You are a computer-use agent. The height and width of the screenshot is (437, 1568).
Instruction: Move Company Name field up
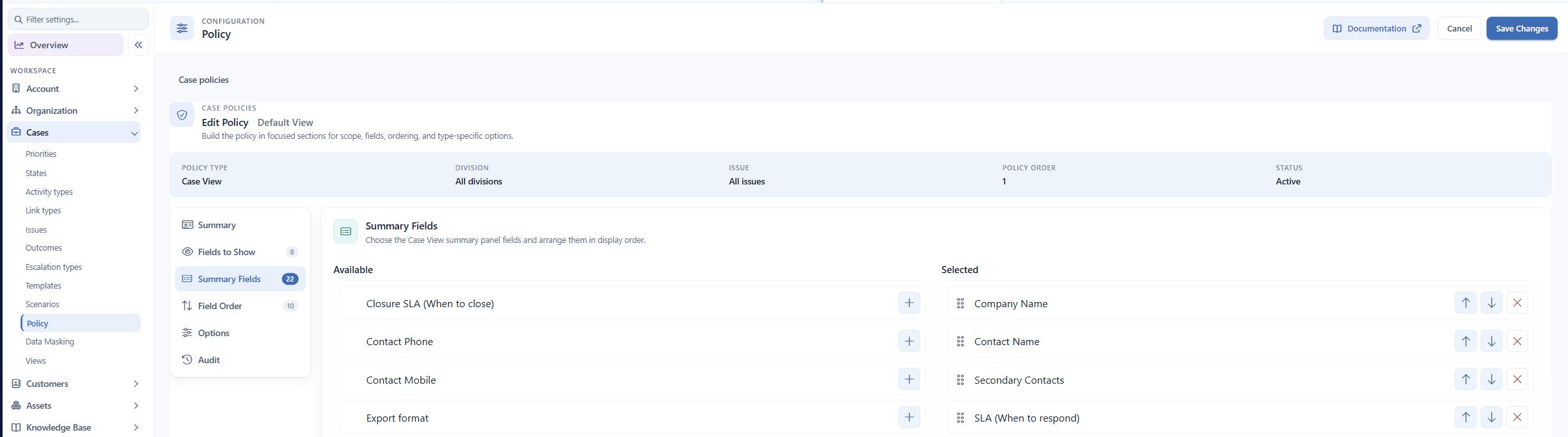point(1465,303)
